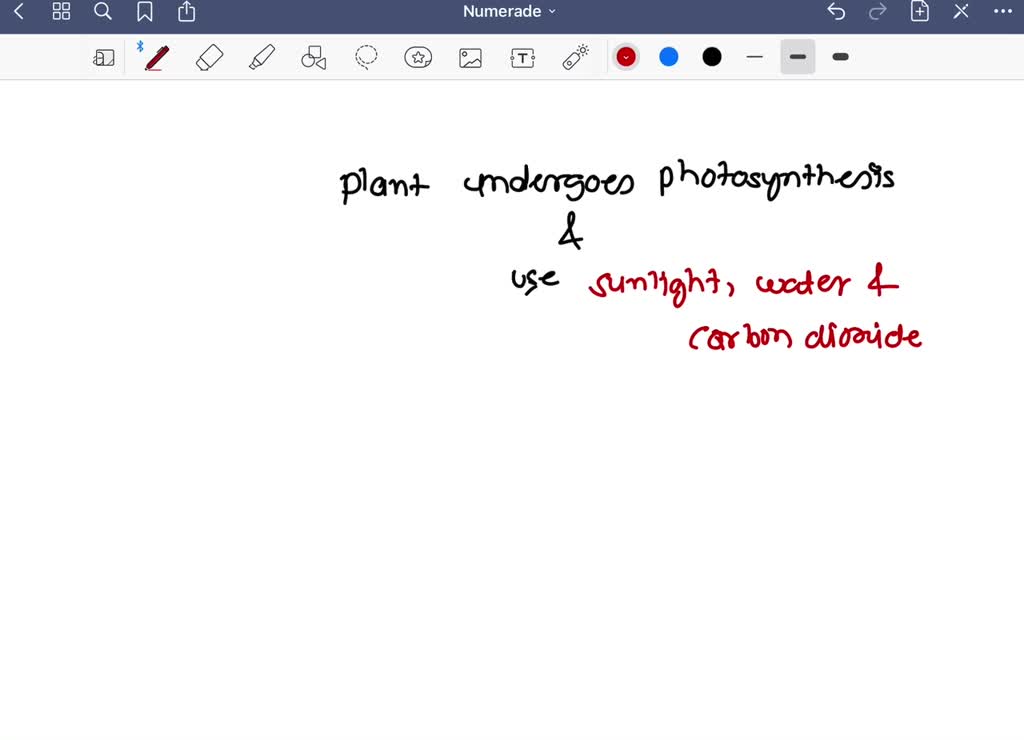Select the Eraser tool
The image size is (1024, 740).
208,57
